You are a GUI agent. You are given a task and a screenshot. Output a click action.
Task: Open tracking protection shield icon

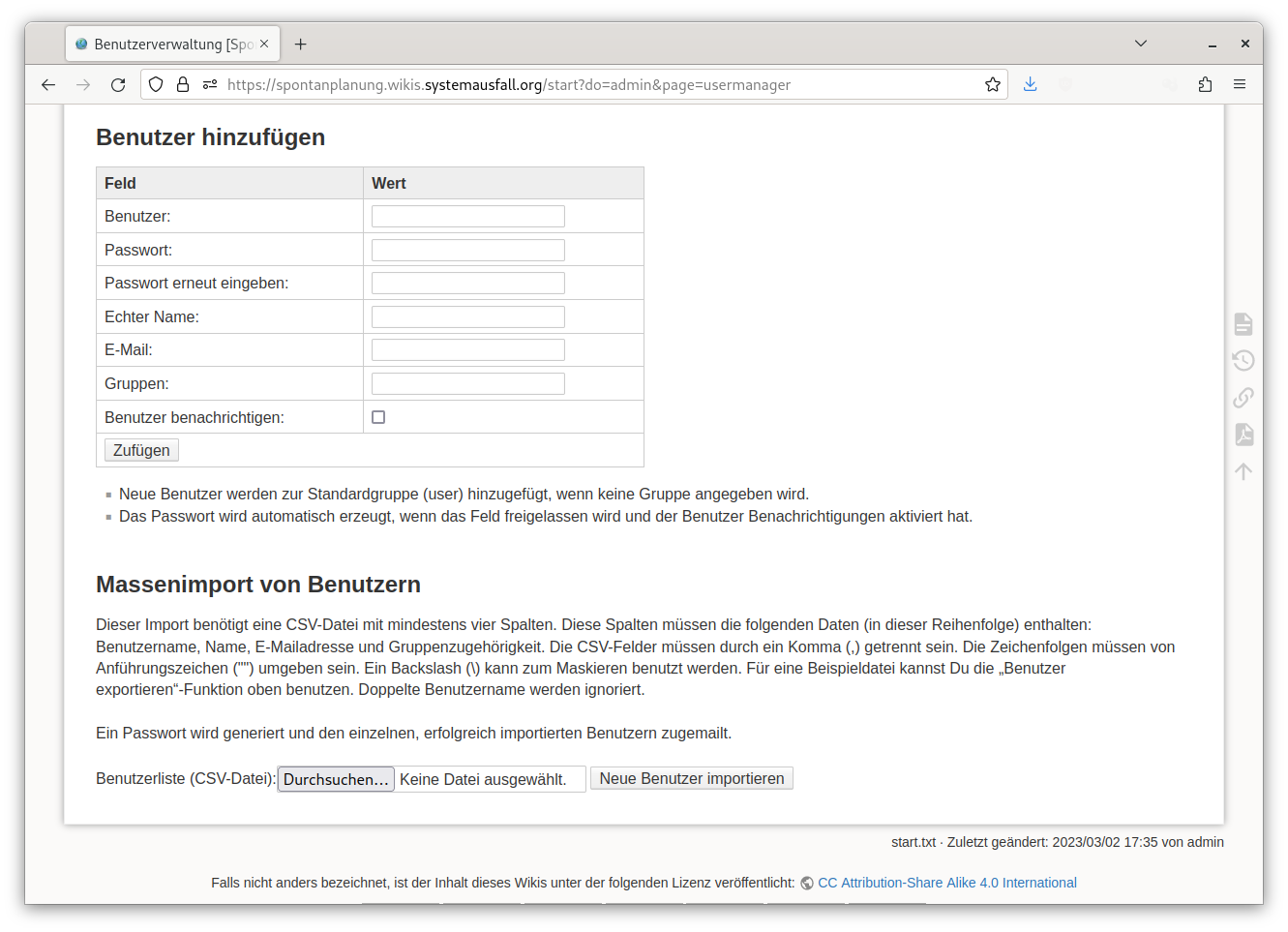pyautogui.click(x=156, y=84)
